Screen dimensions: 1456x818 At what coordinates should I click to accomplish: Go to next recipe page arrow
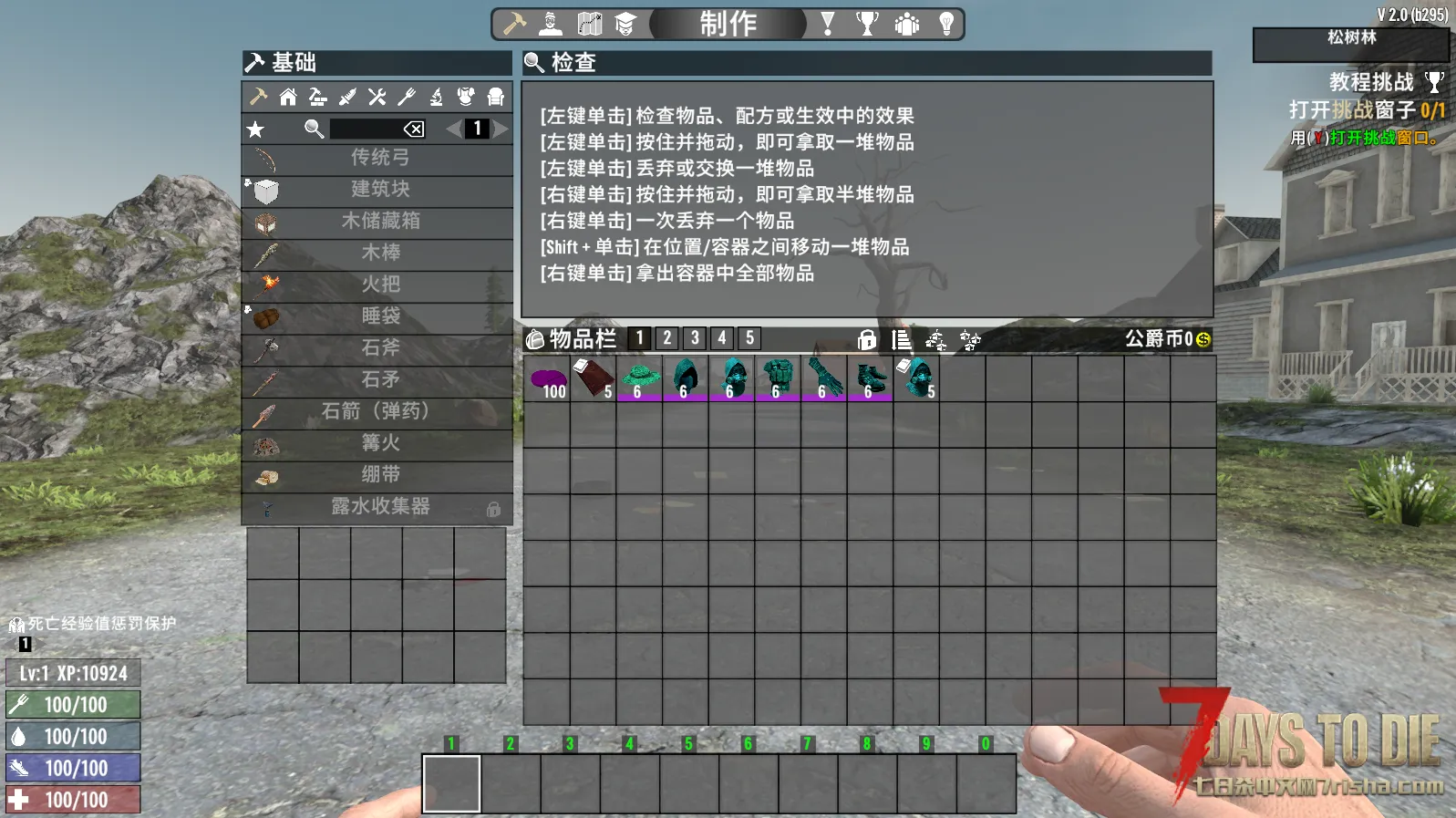(501, 129)
